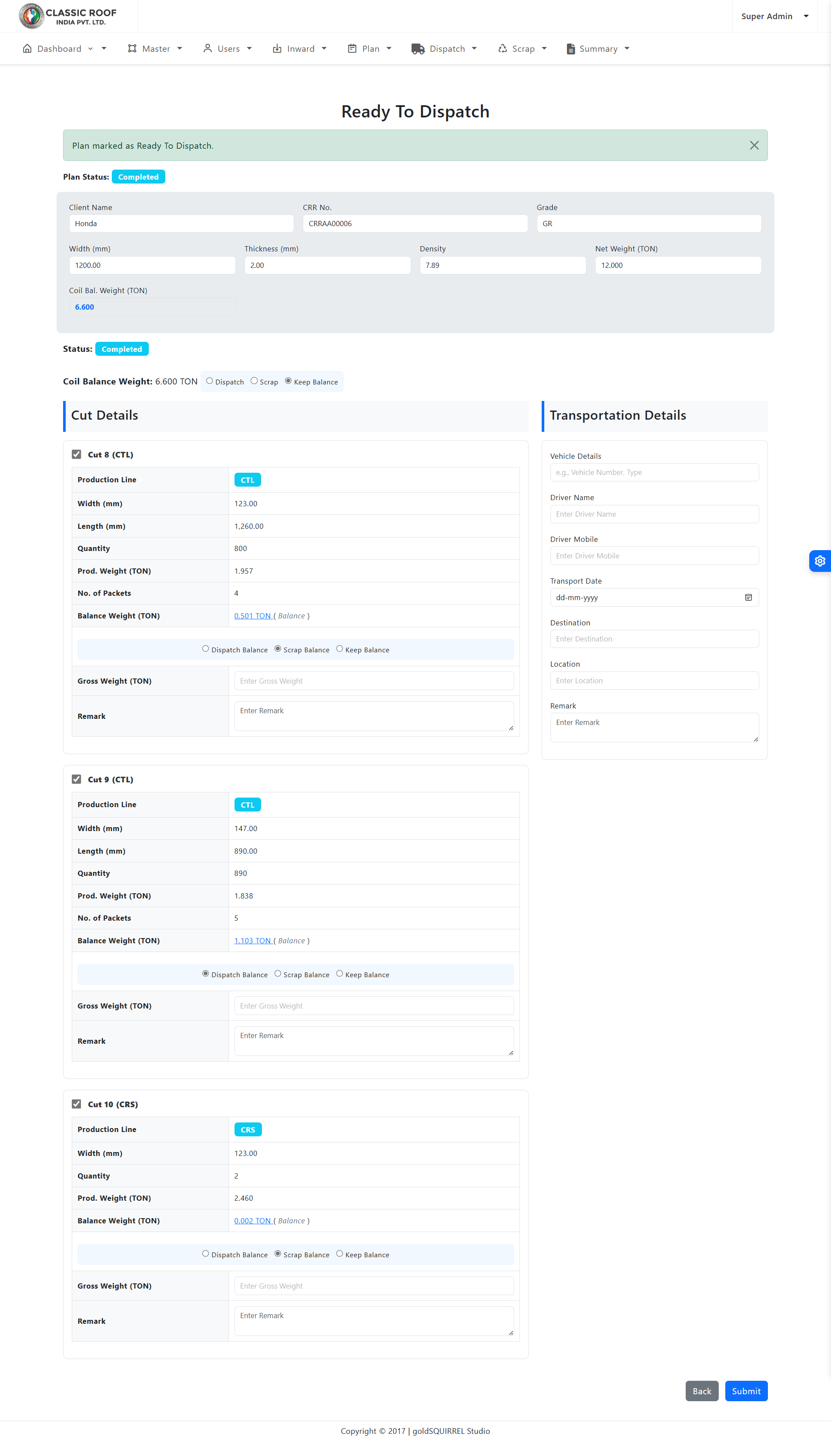Open the blue settings gear panel

coord(820,561)
